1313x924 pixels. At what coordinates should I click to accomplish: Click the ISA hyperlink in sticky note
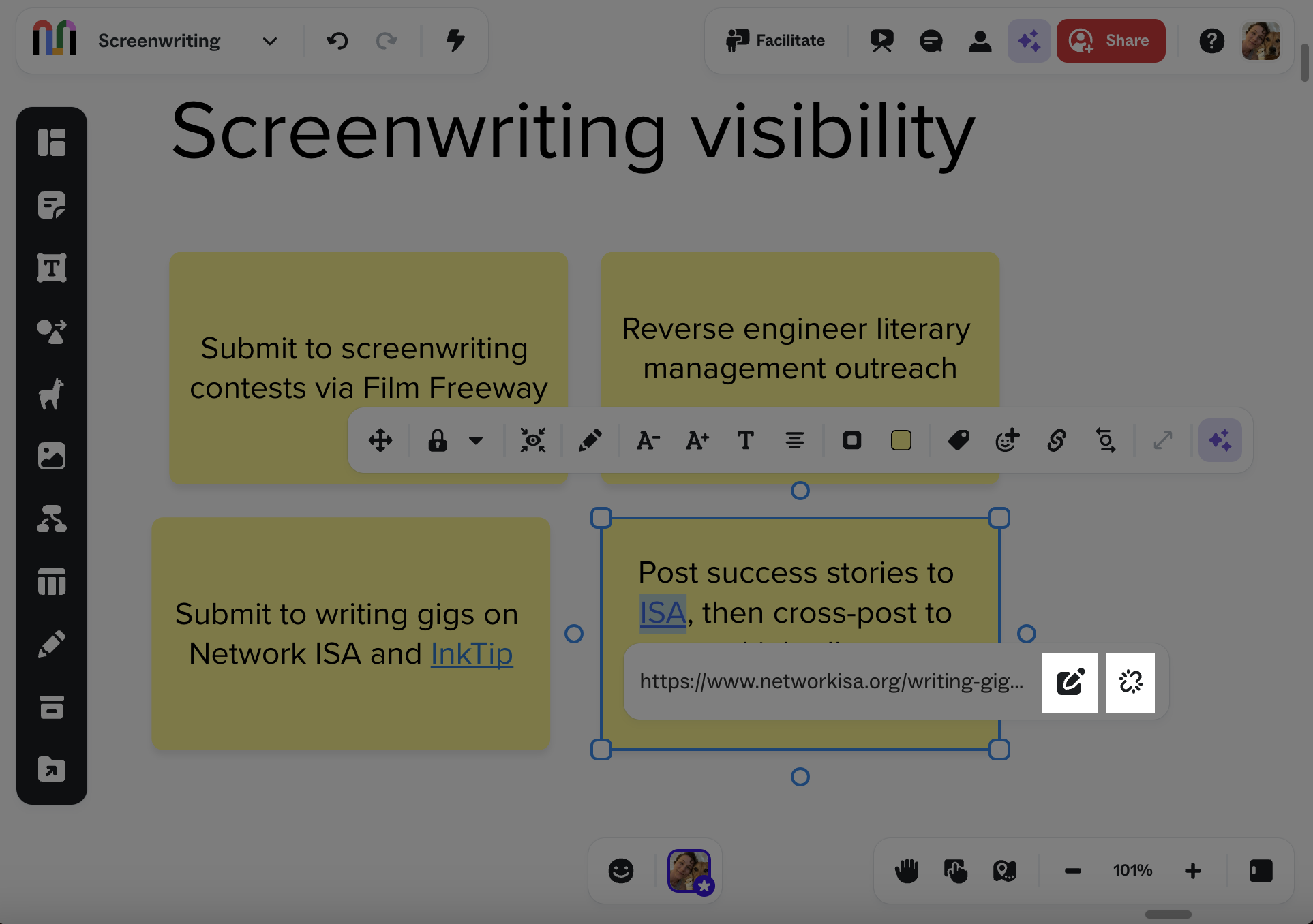click(x=663, y=613)
